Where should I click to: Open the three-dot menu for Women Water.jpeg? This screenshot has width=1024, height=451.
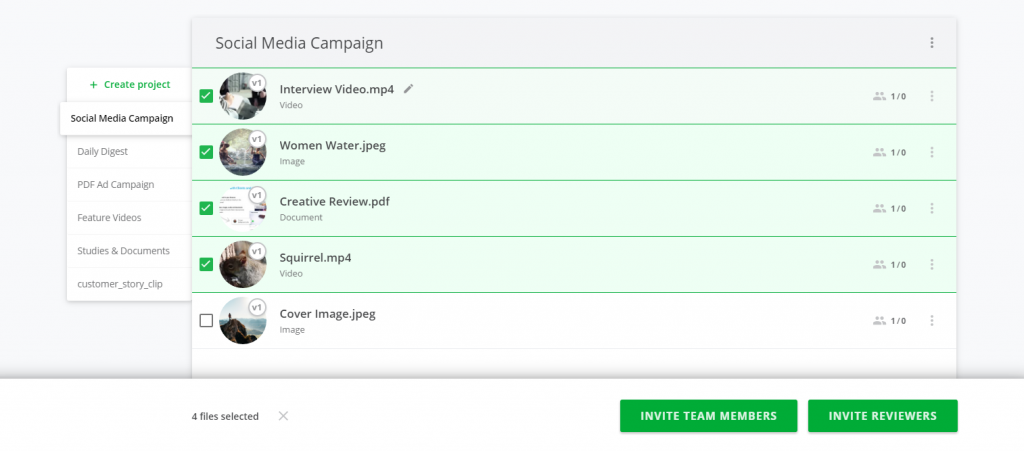[x=932, y=152]
